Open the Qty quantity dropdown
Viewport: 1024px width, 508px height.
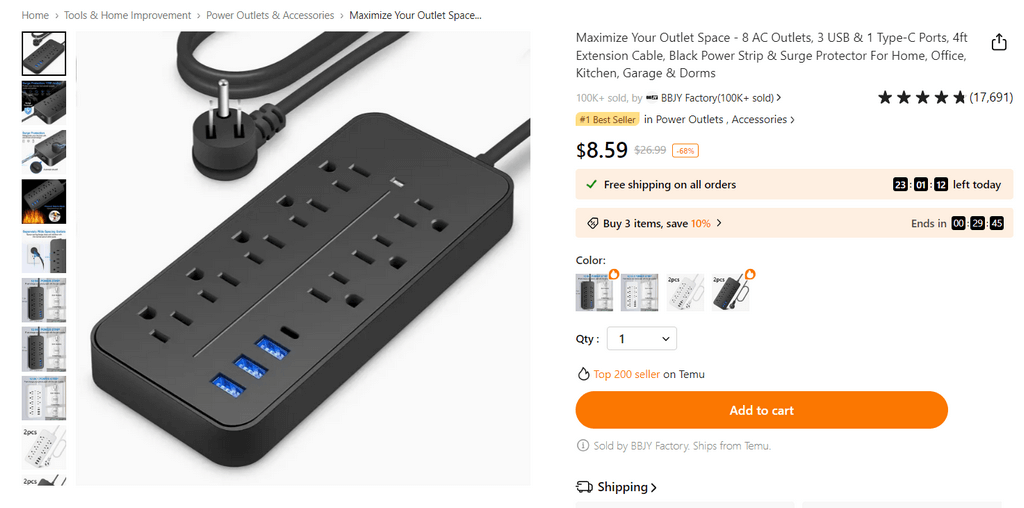coord(642,339)
